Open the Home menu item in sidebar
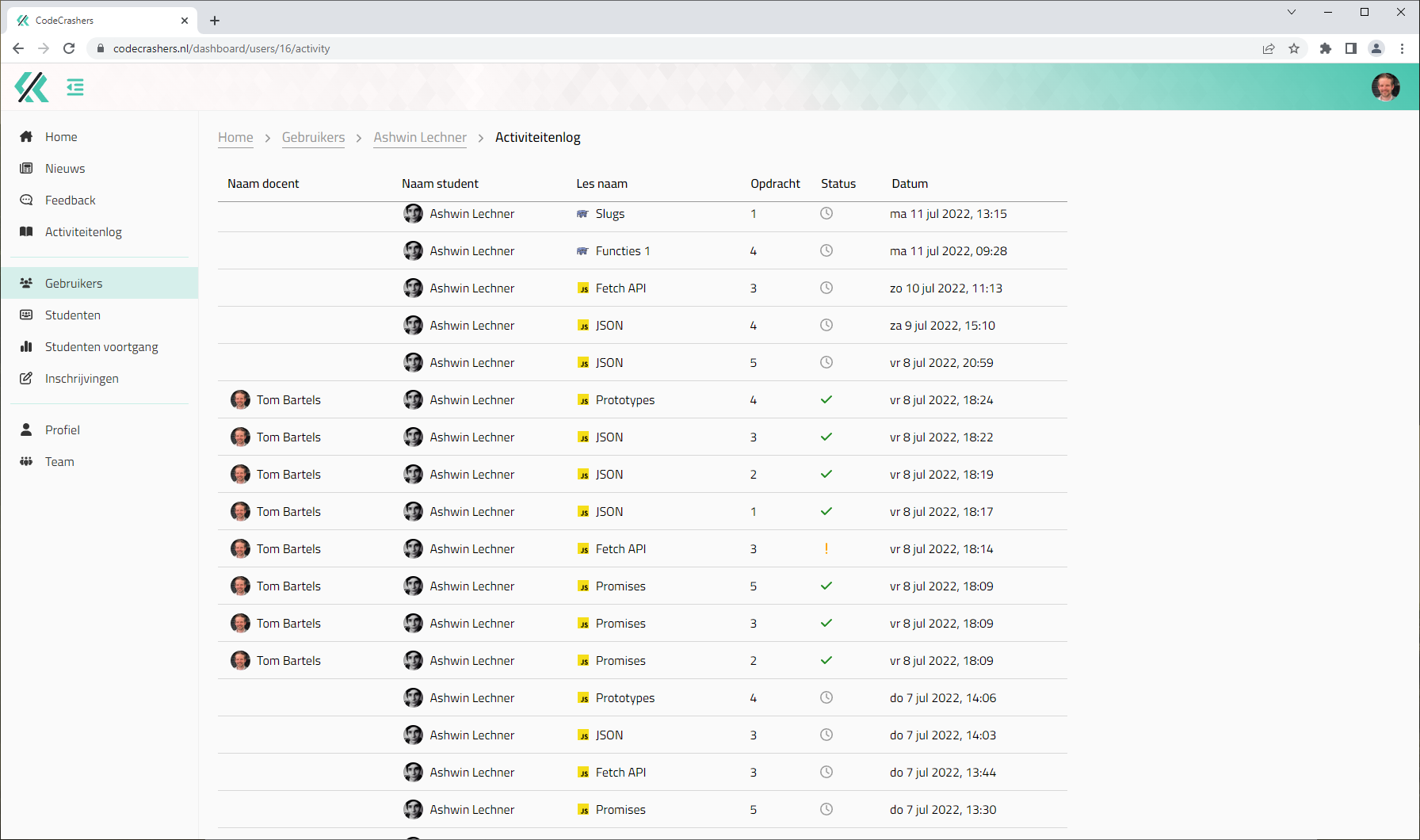The image size is (1420, 840). [x=61, y=137]
